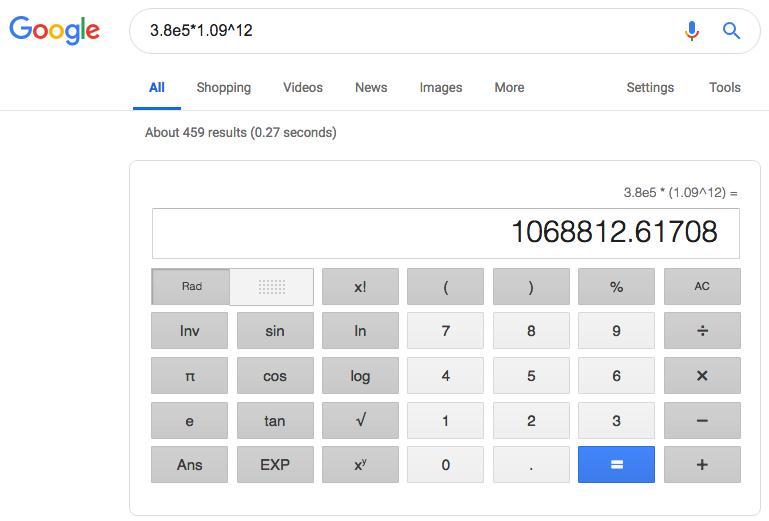
Task: Expand the More search categories menu
Action: [509, 88]
